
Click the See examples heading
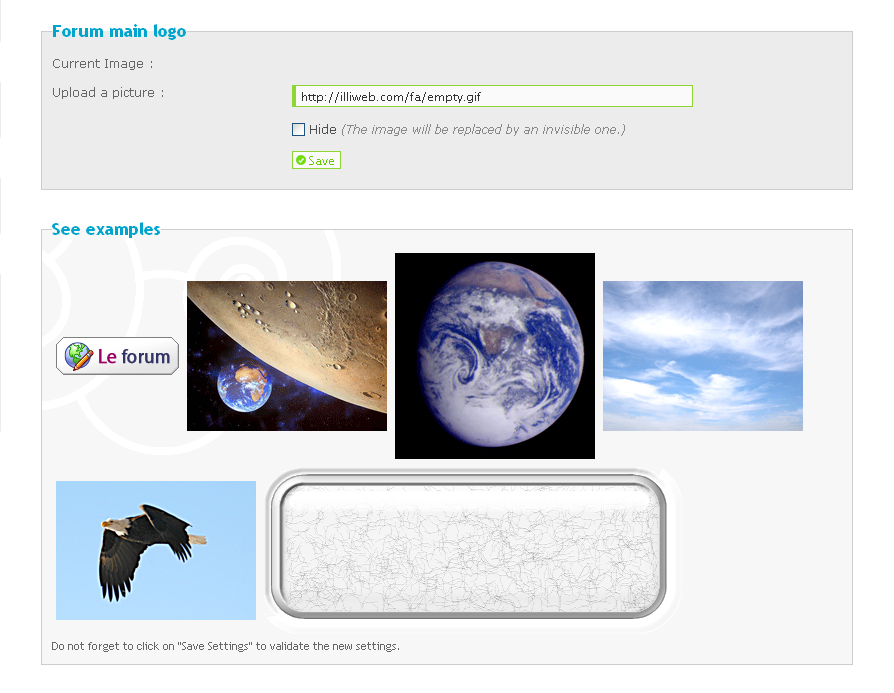106,229
